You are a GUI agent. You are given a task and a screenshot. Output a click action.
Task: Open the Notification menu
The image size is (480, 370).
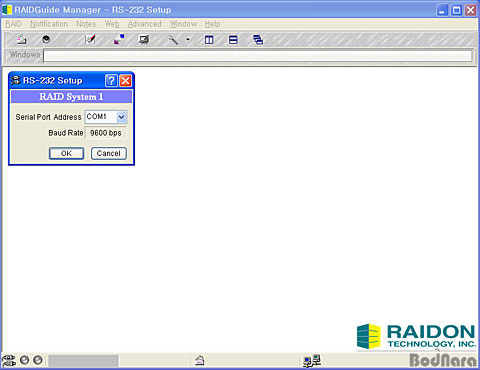point(49,24)
